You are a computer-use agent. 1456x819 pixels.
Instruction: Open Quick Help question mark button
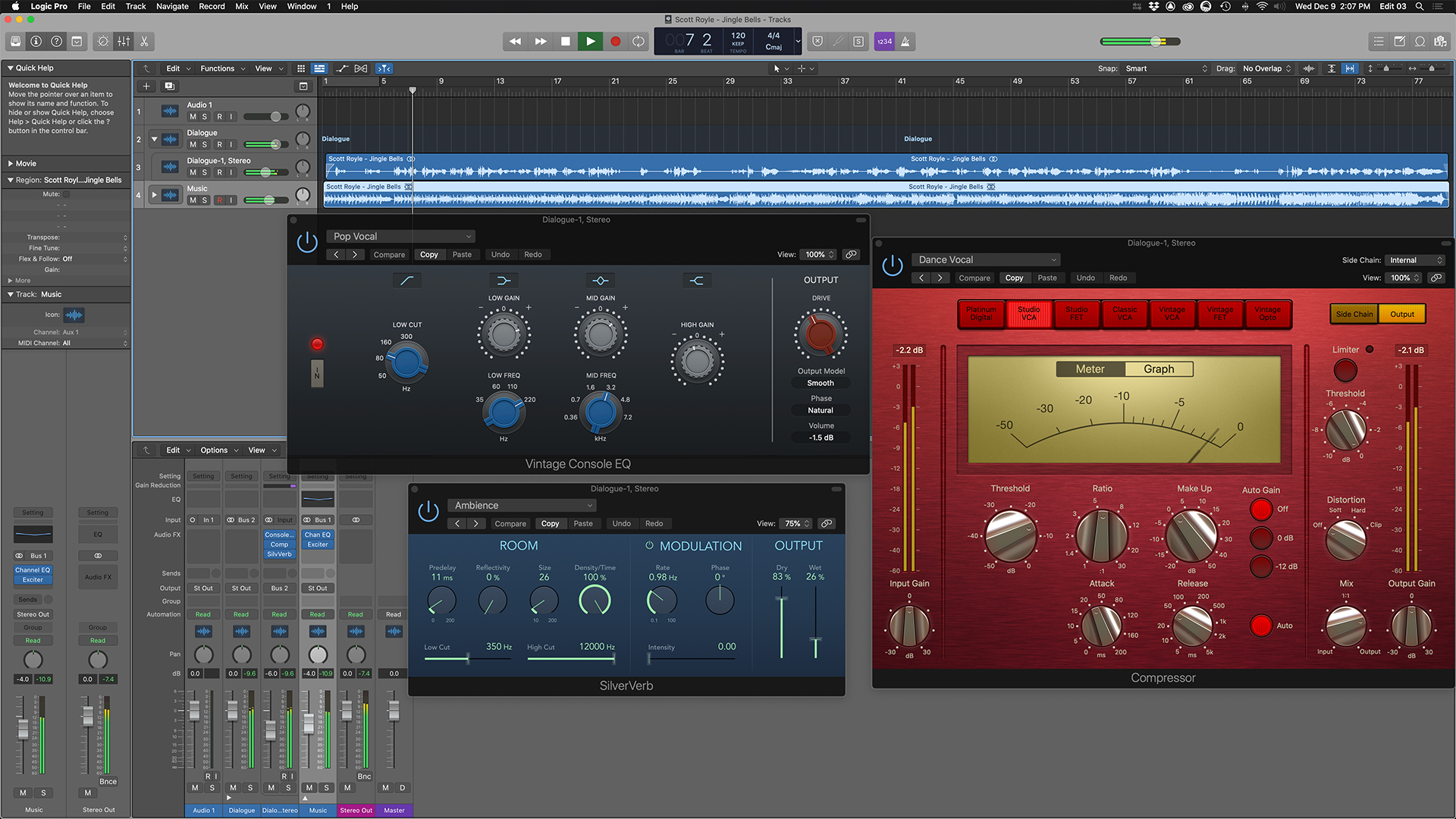[x=56, y=42]
